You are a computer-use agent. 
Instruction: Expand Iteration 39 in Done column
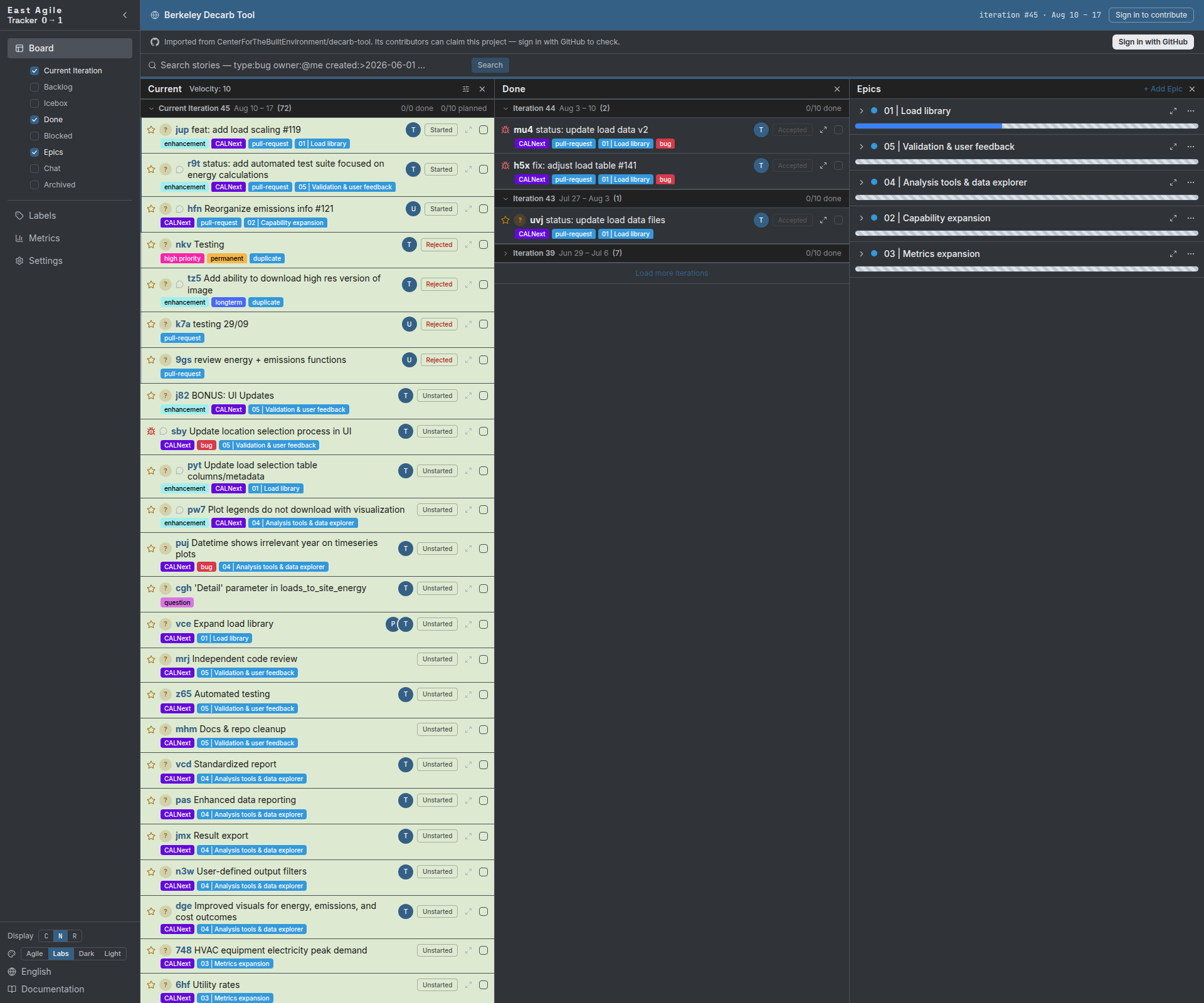coord(505,253)
